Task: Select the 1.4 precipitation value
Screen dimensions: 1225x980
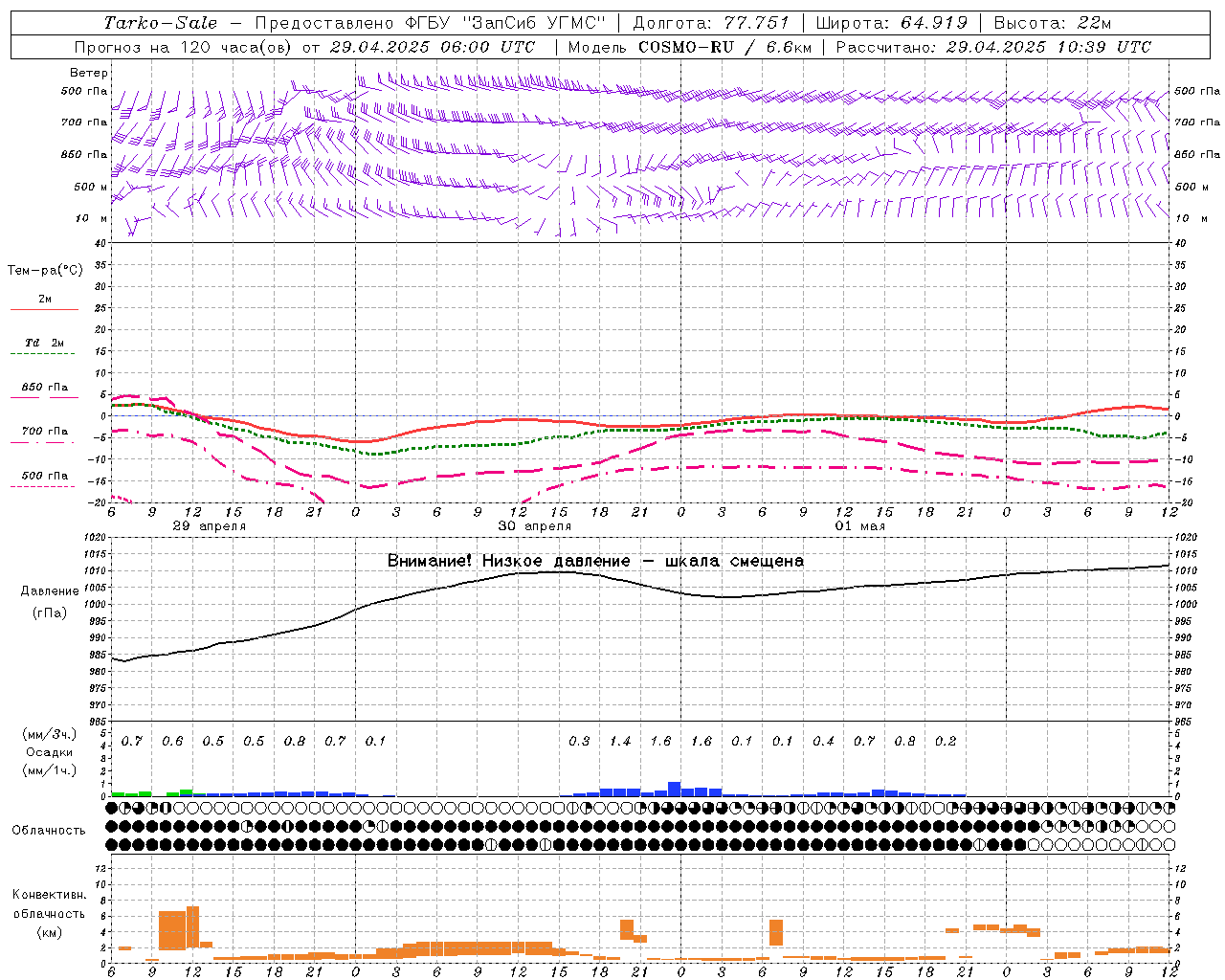Action: pos(620,742)
